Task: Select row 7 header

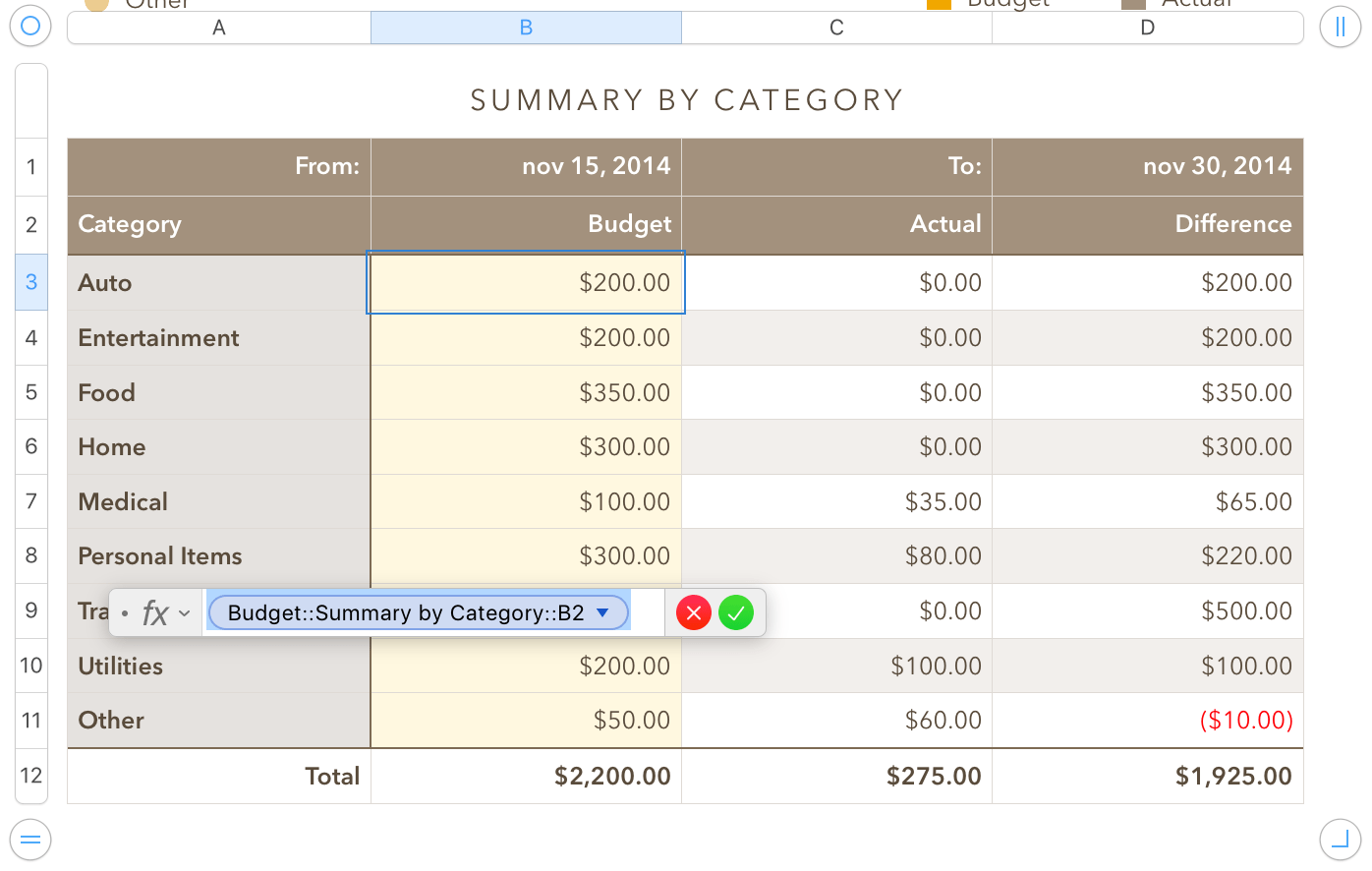Action: click(31, 501)
